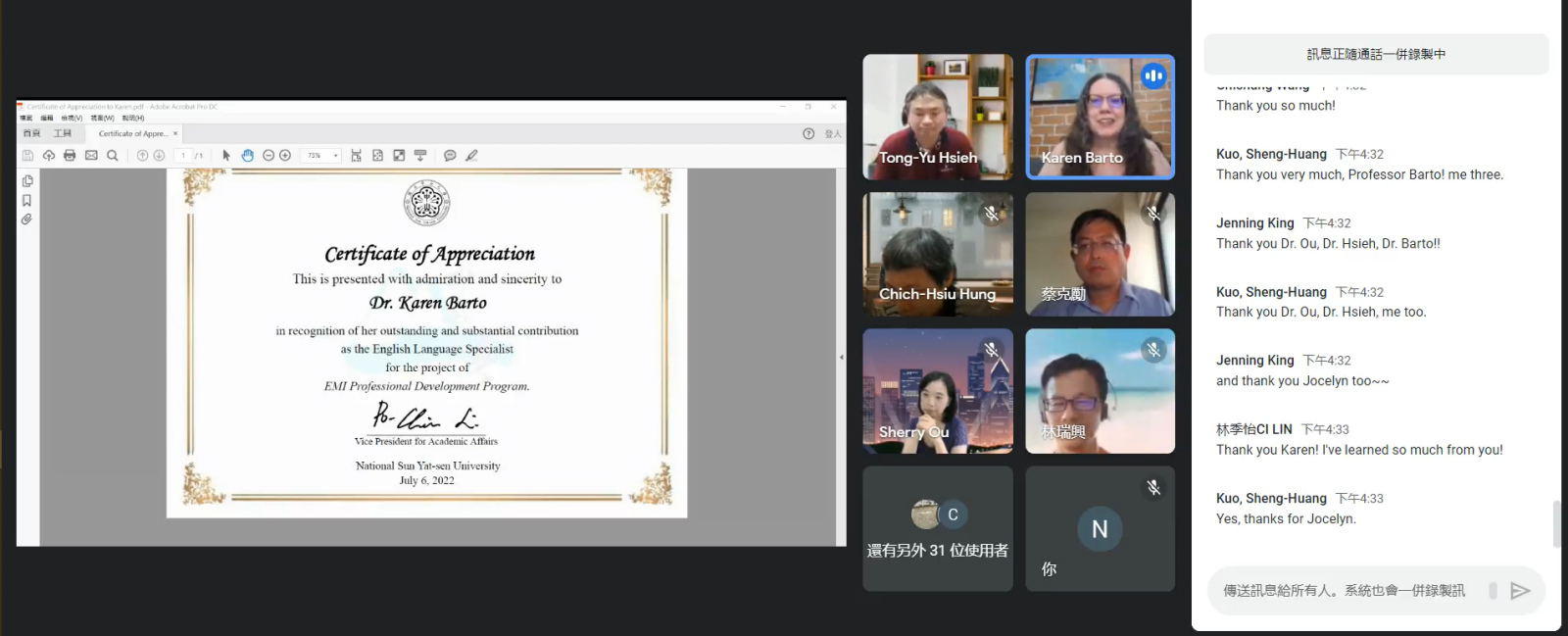1568x636 pixels.
Task: Click muted mic icon on 林瑞興 tile
Action: 1154,350
